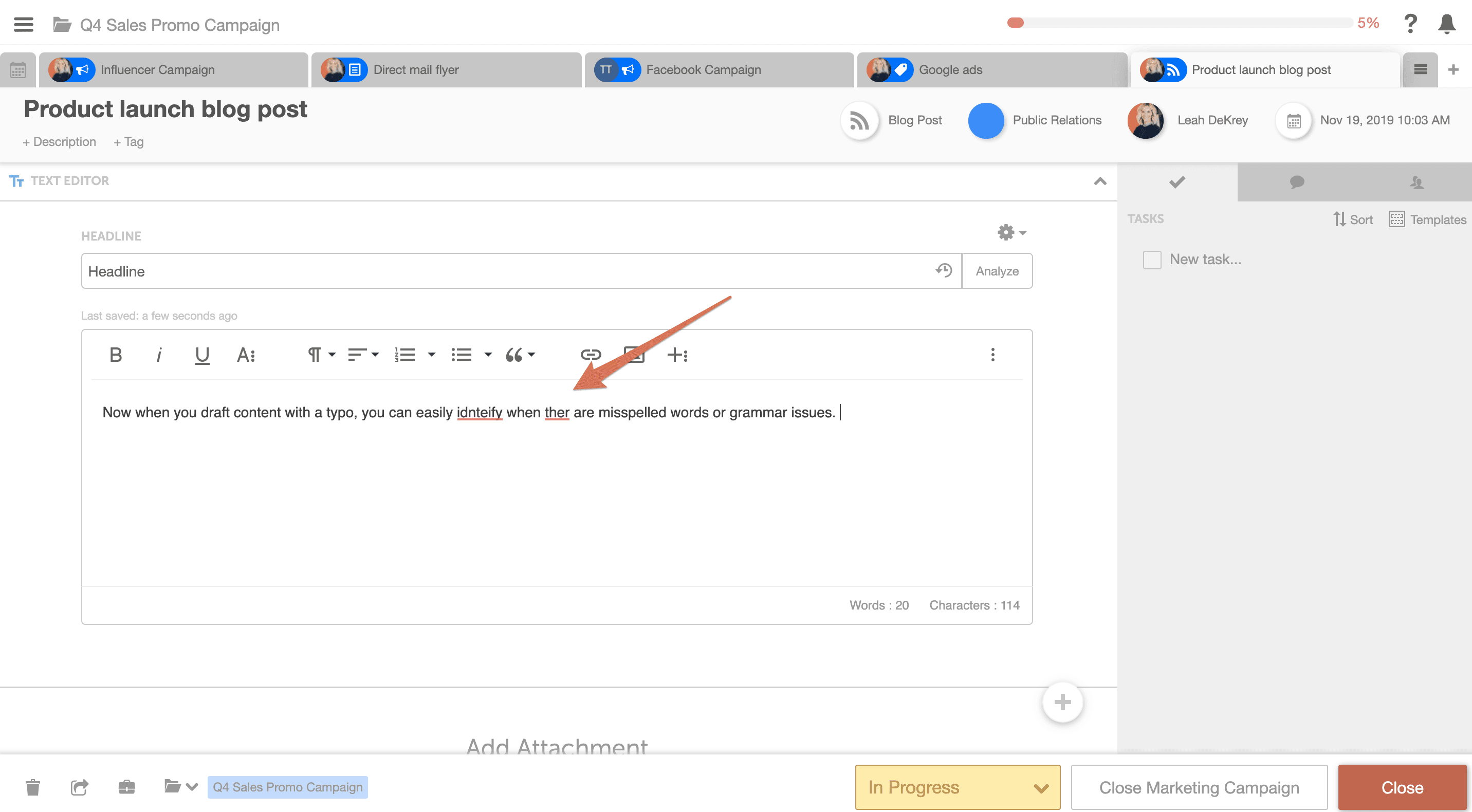Click the Analyze headline button
Screen dimensions: 1472x812
coord(997,271)
